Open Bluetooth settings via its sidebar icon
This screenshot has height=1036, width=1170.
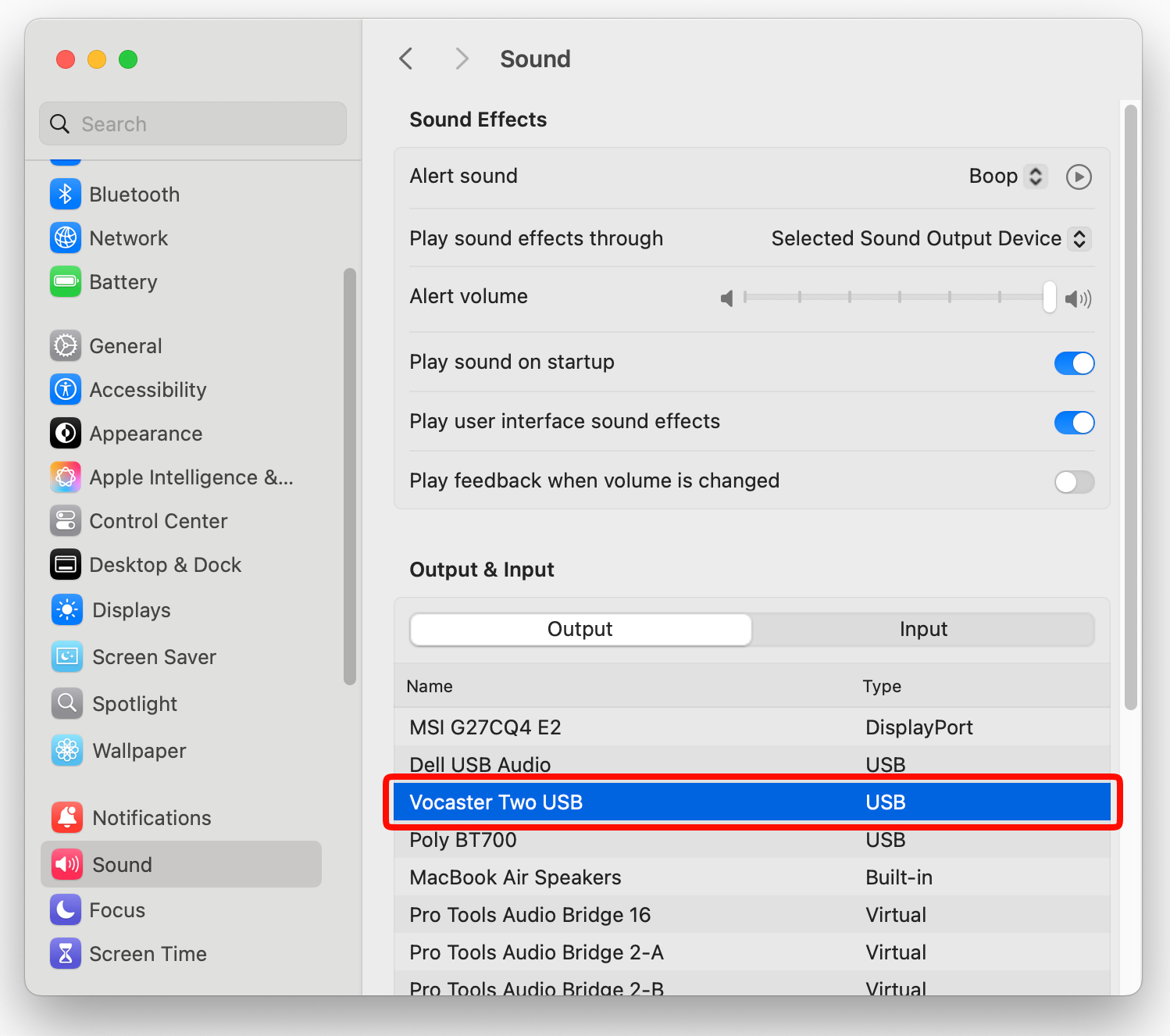coord(66,194)
